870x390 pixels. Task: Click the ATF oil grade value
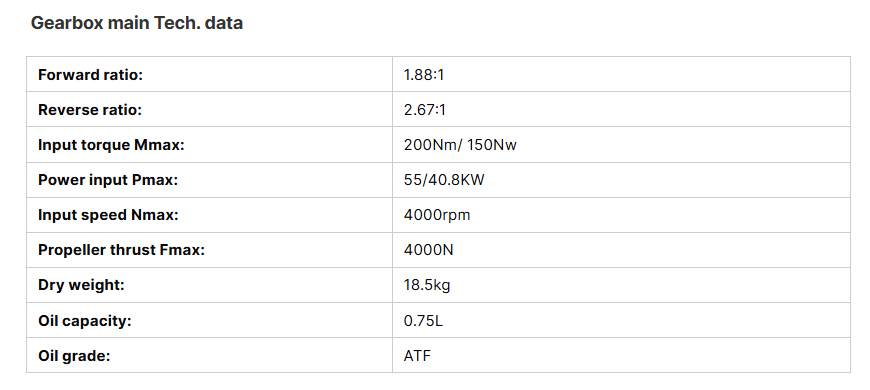coord(417,355)
